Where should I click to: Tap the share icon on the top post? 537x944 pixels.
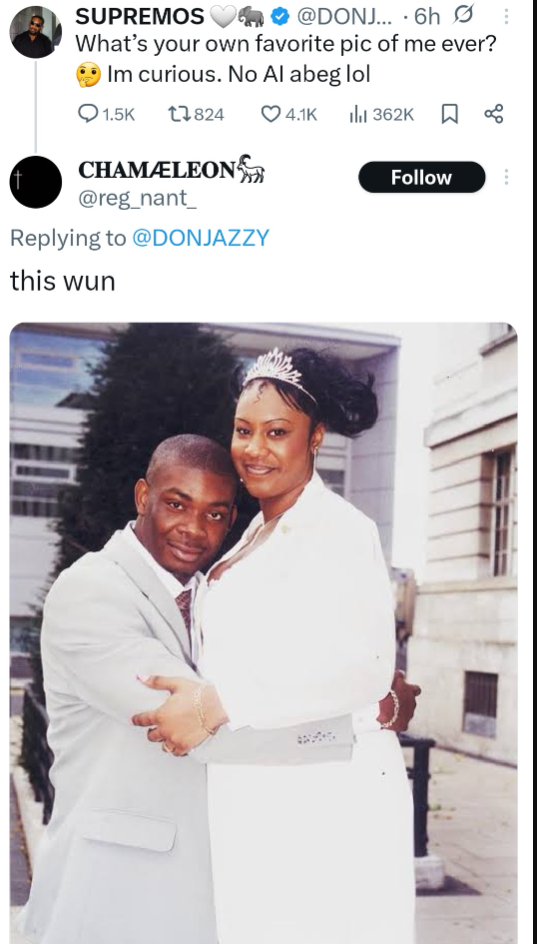pos(494,114)
